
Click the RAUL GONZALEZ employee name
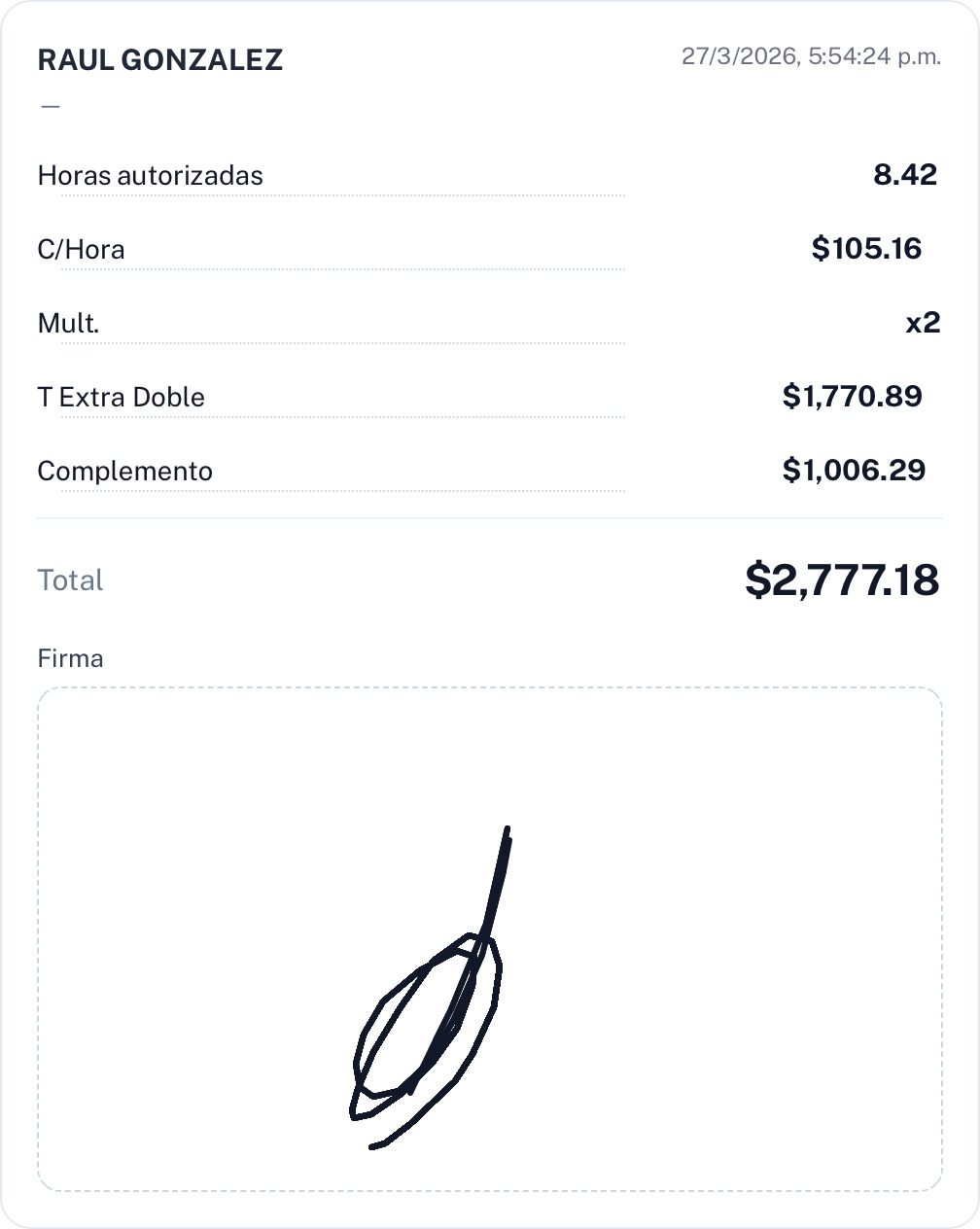pyautogui.click(x=159, y=59)
